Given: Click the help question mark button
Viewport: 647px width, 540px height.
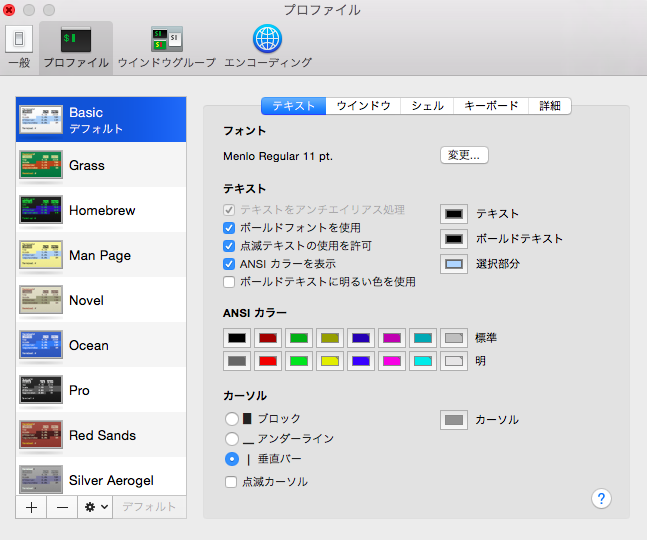Looking at the screenshot, I should 601,498.
